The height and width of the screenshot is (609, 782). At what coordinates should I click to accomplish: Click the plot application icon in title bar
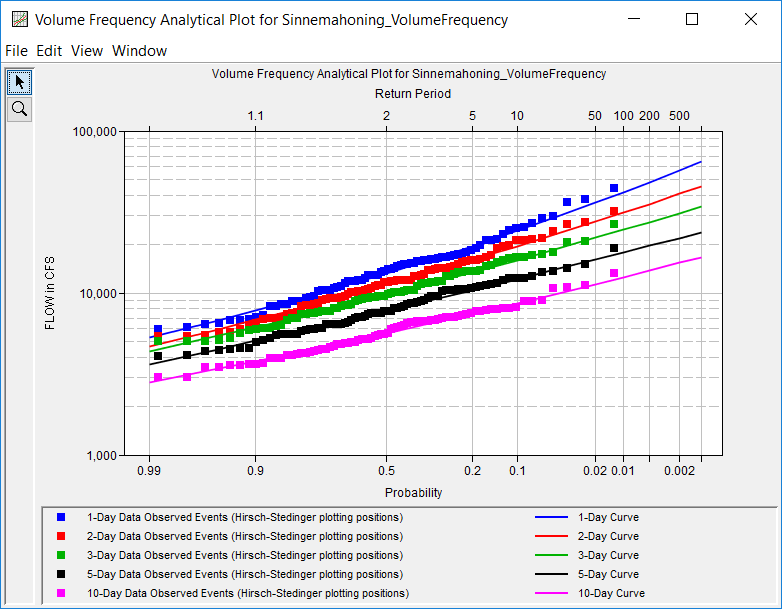tap(19, 19)
